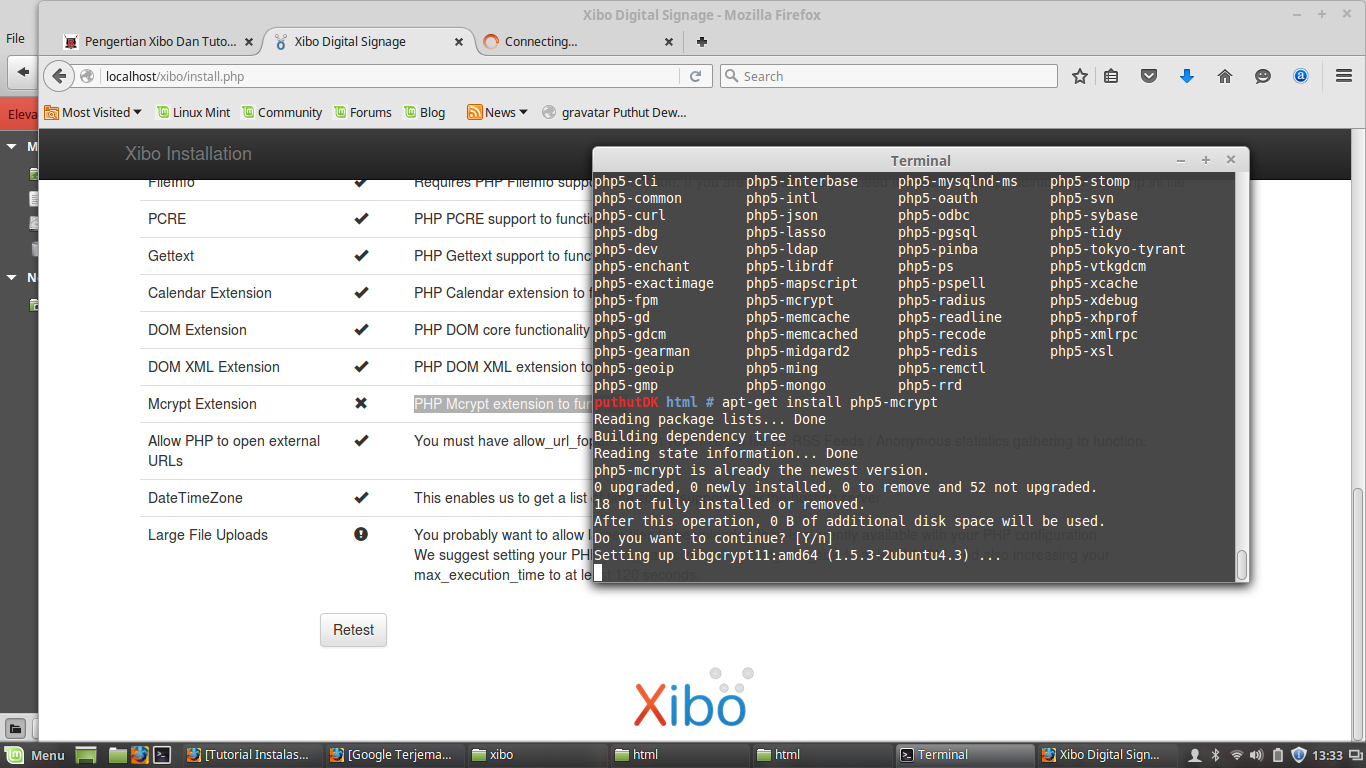
Task: Open Bluetooth tray icon
Action: [1216, 755]
